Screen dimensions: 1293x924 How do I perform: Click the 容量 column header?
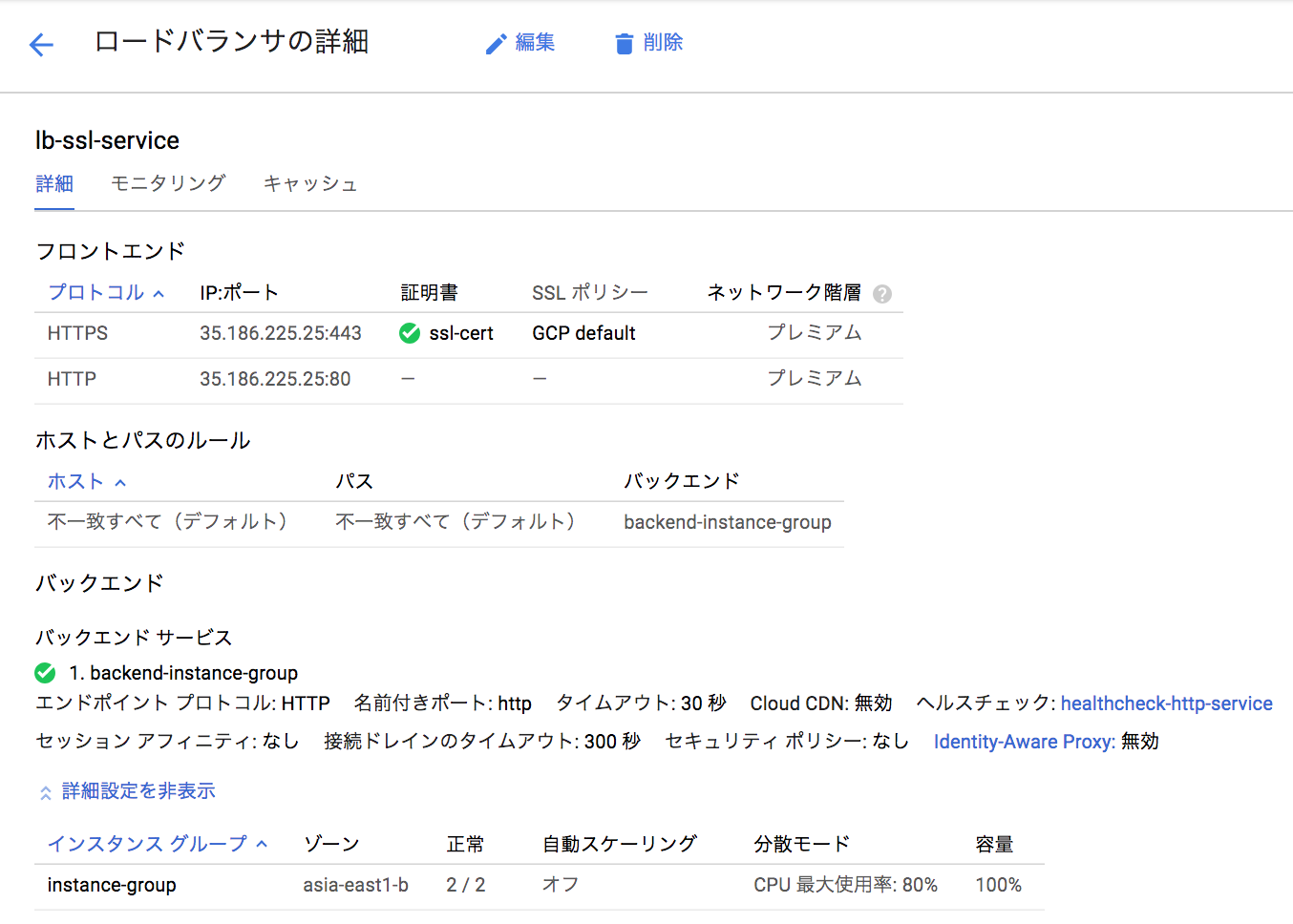(x=994, y=844)
